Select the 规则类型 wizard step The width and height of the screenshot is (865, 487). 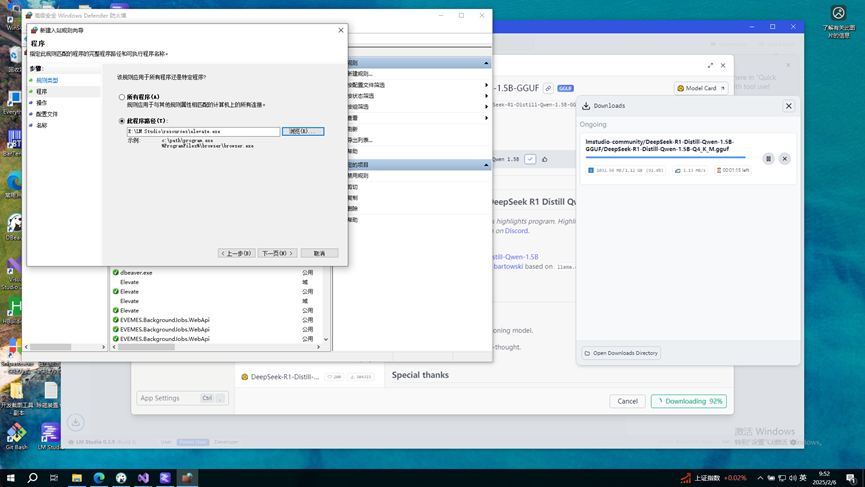47,81
